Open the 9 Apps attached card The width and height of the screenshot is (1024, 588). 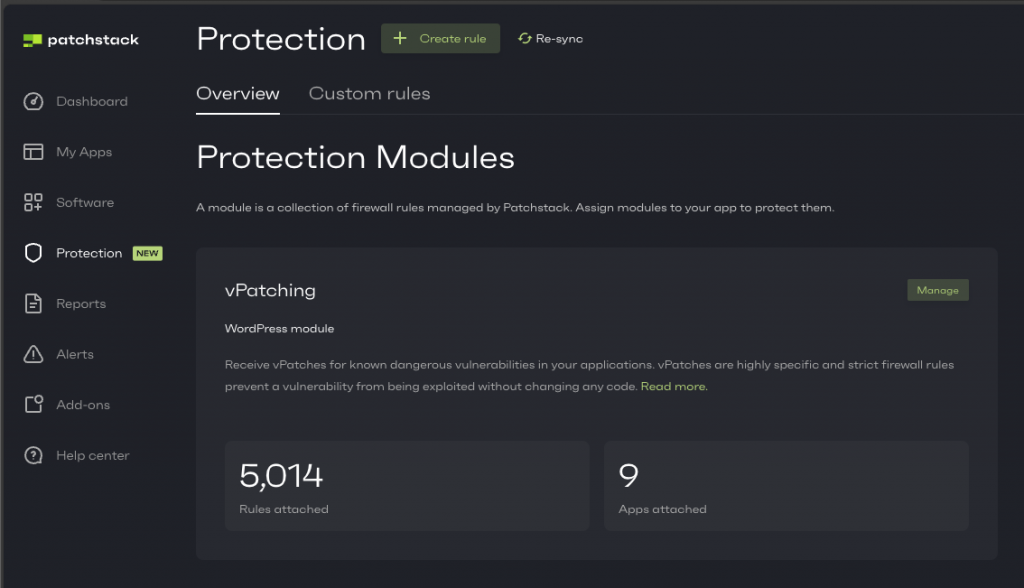point(786,486)
